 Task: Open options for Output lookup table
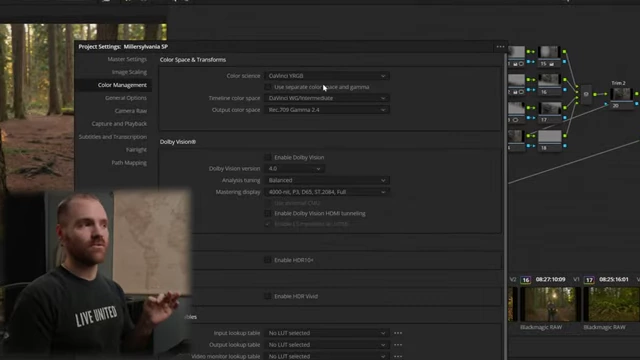tap(398, 345)
